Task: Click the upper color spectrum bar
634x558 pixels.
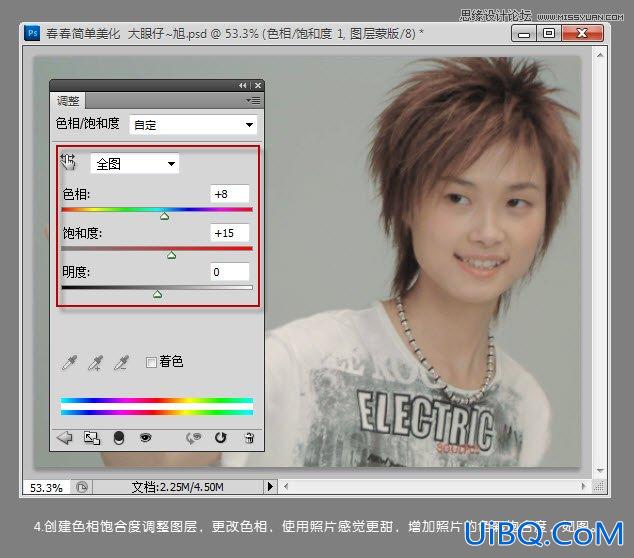Action: tap(157, 400)
